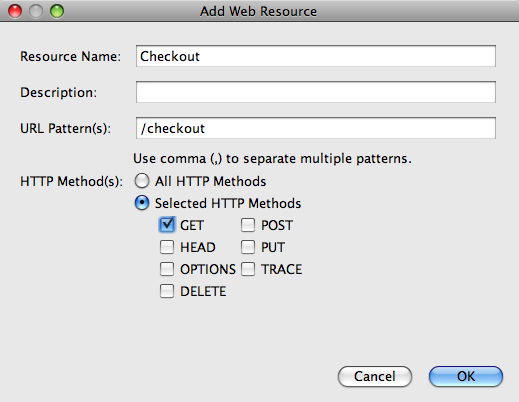Check the HEAD method checkbox

[167, 247]
